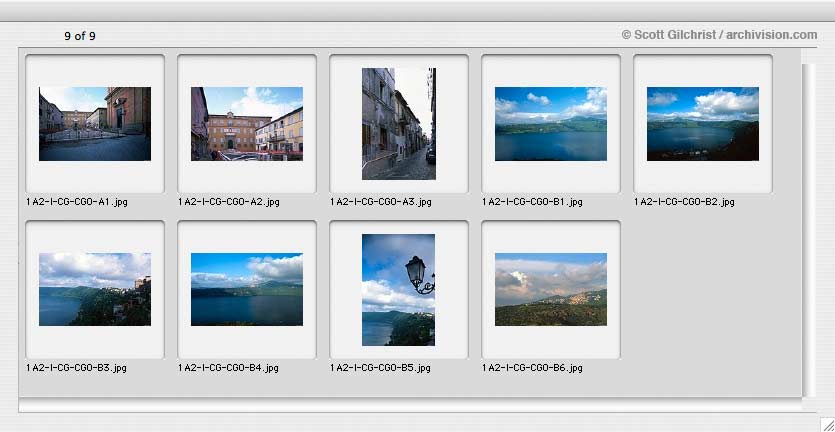Click the '9 of 9' count label
This screenshot has width=835, height=432.
coord(80,36)
